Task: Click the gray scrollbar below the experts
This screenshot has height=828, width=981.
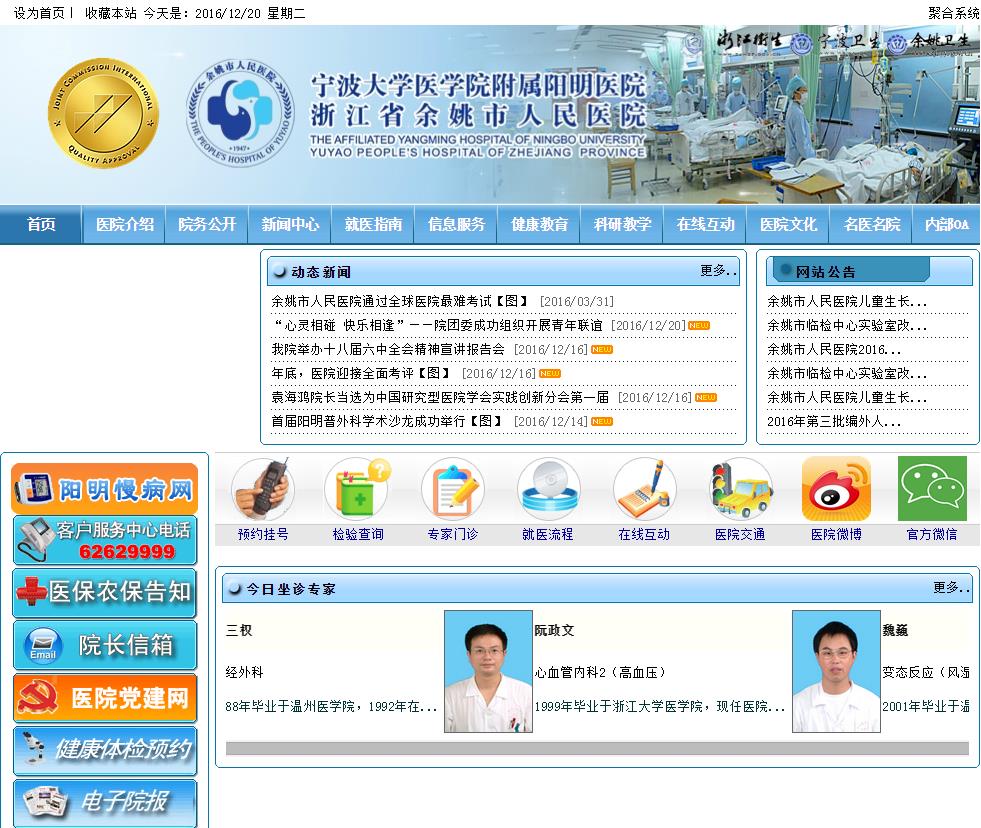Action: point(597,749)
